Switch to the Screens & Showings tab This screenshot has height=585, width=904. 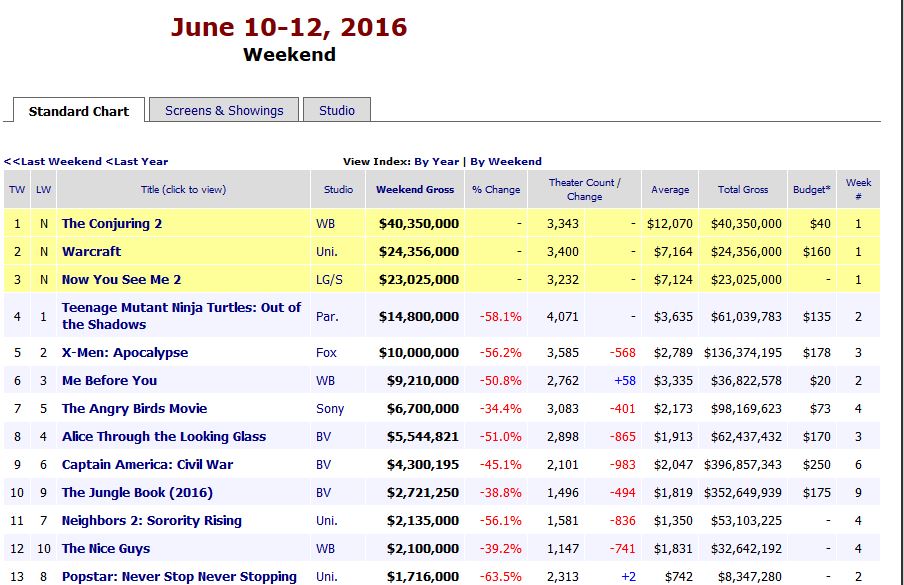224,111
